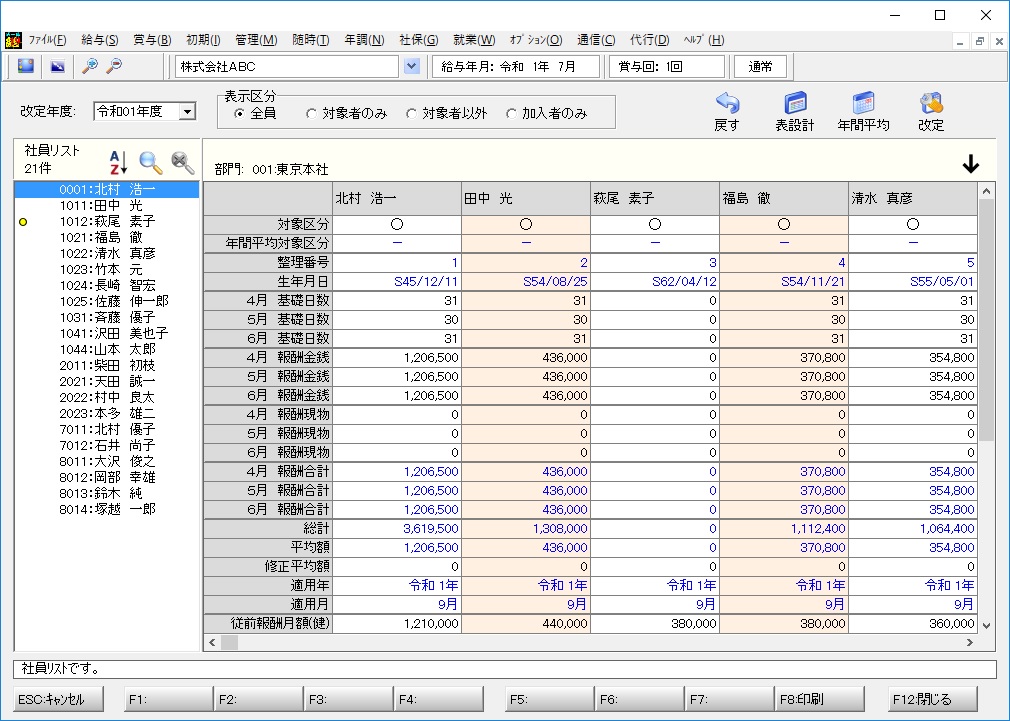Click 対象区分 circle for 萩尾 素子
The height and width of the screenshot is (721, 1010).
654,224
